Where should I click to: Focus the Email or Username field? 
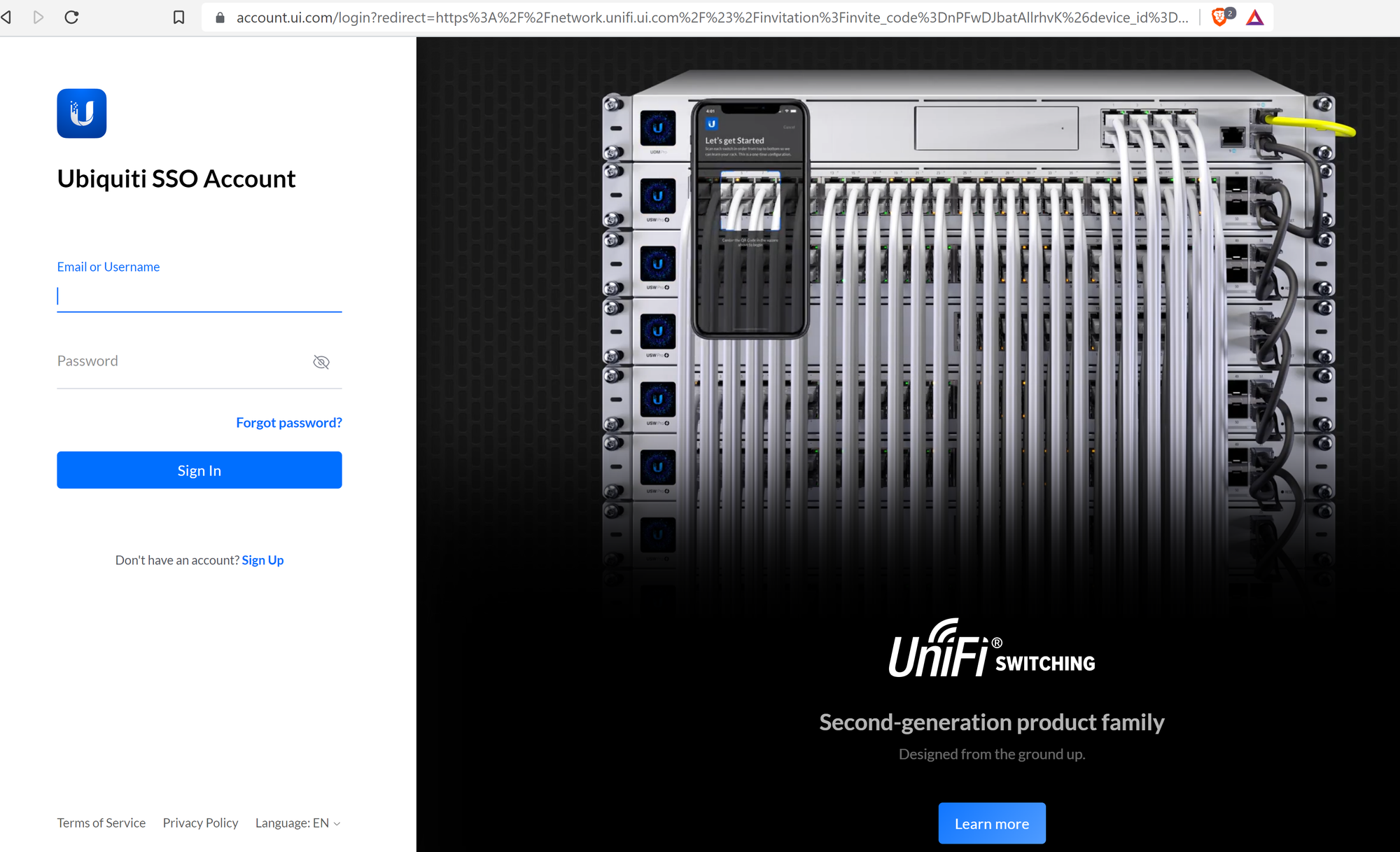(x=199, y=297)
